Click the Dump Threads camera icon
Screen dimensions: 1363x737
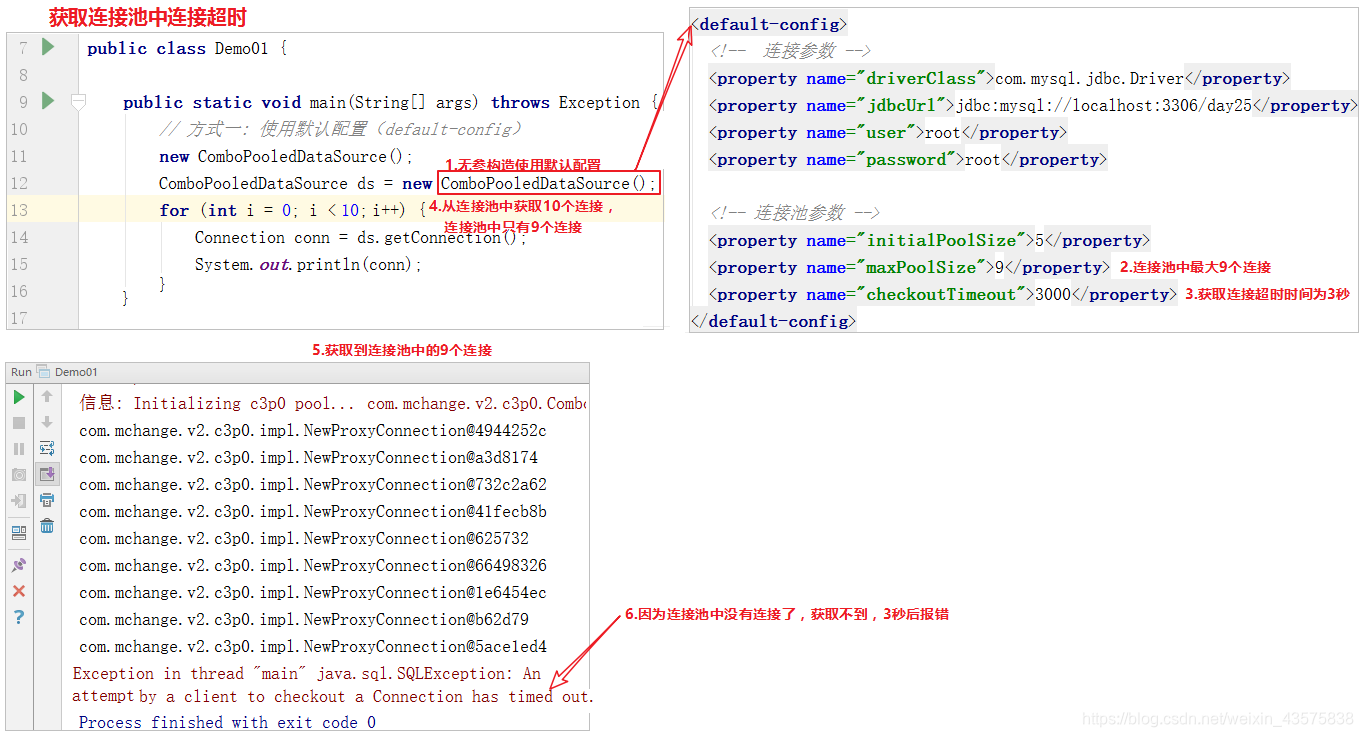tap(19, 475)
